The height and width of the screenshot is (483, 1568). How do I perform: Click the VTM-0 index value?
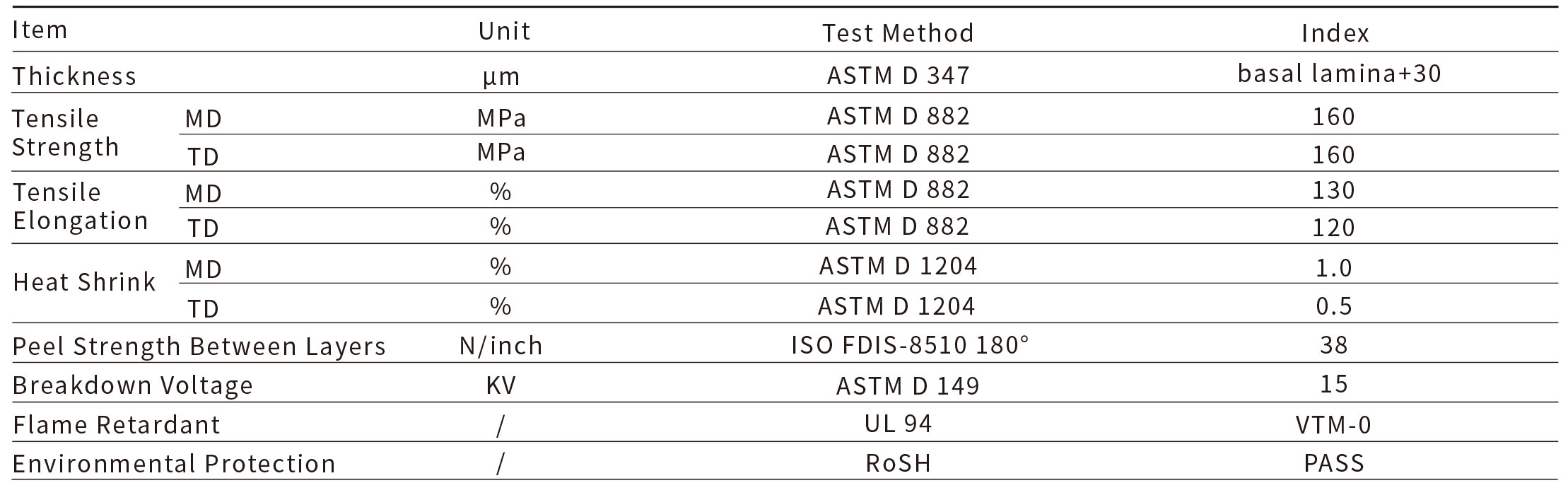click(1333, 425)
